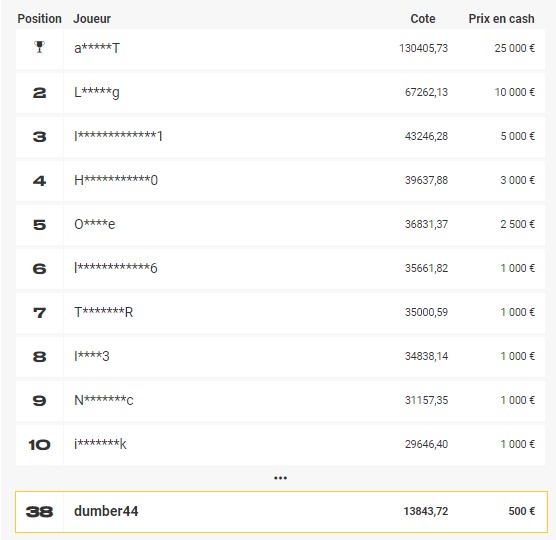Click the 13843,72 cote value
This screenshot has height=540, width=556.
point(426,511)
